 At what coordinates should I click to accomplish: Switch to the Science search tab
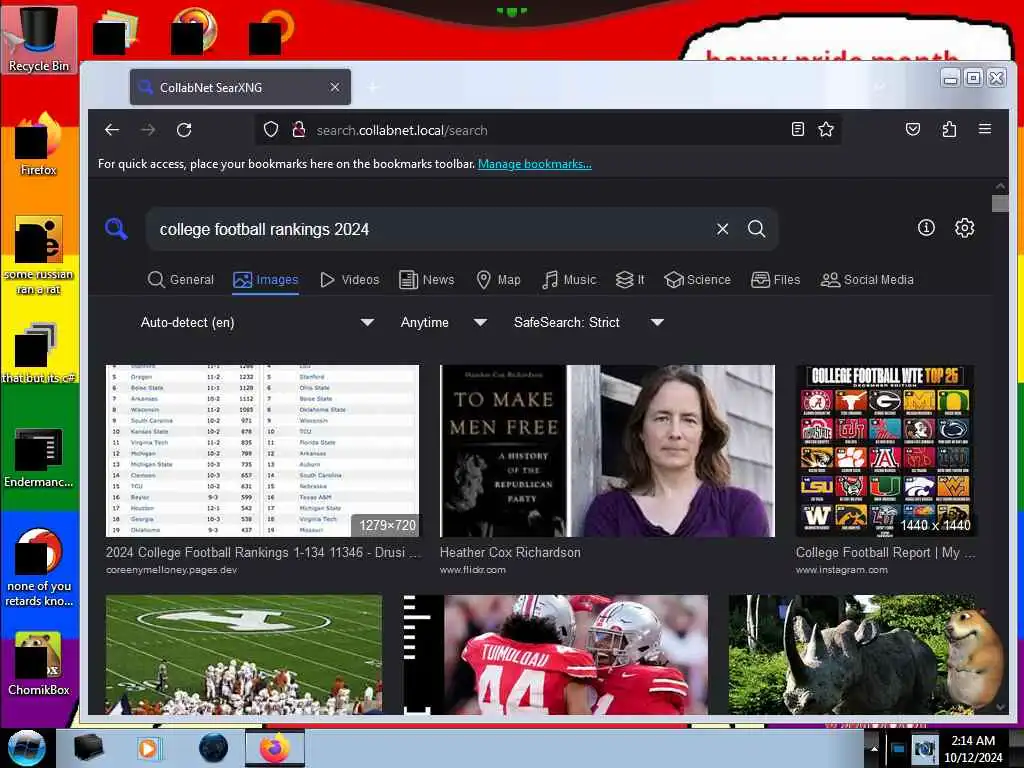tap(697, 280)
